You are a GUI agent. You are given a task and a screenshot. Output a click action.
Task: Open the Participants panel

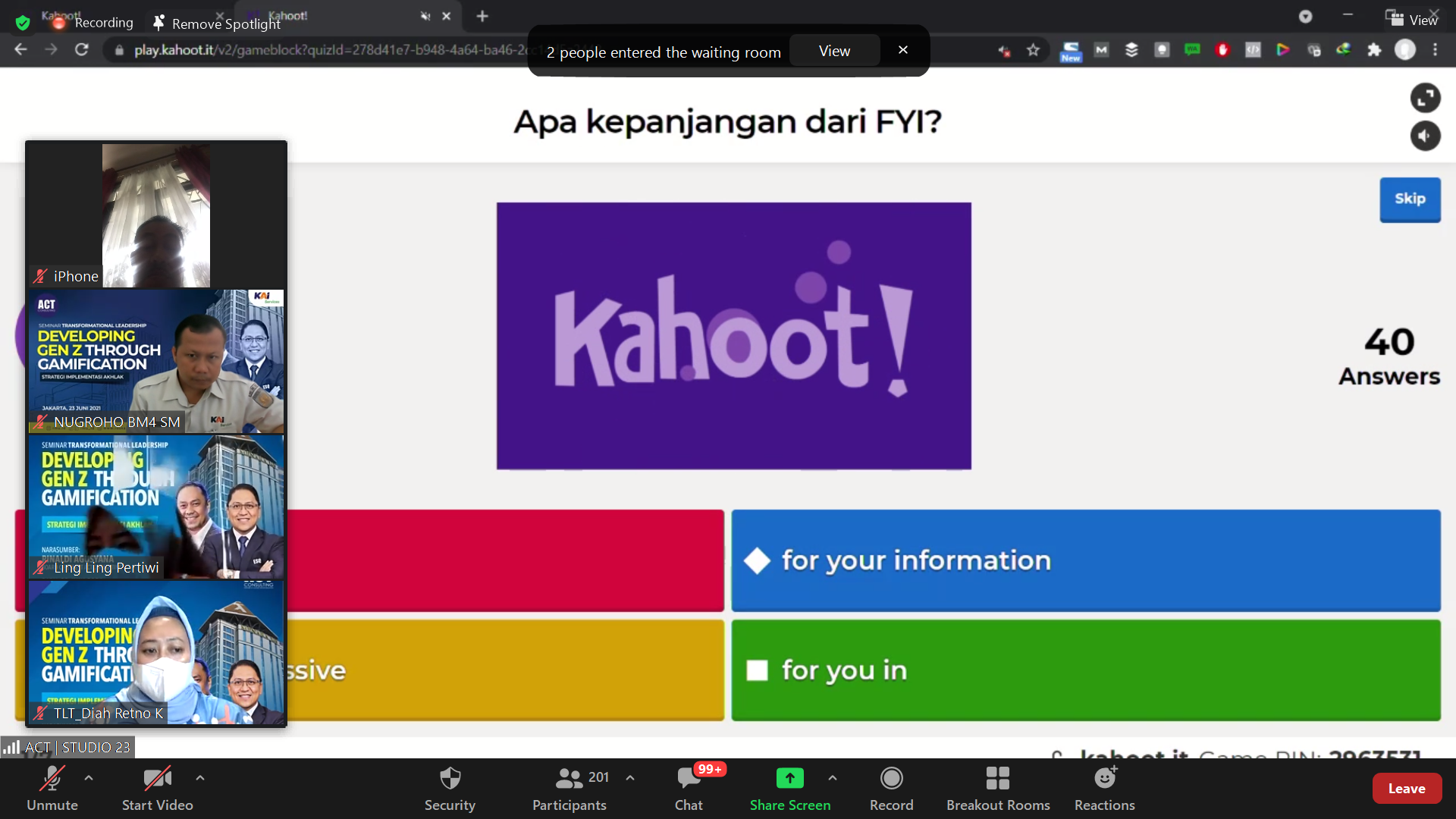click(569, 779)
